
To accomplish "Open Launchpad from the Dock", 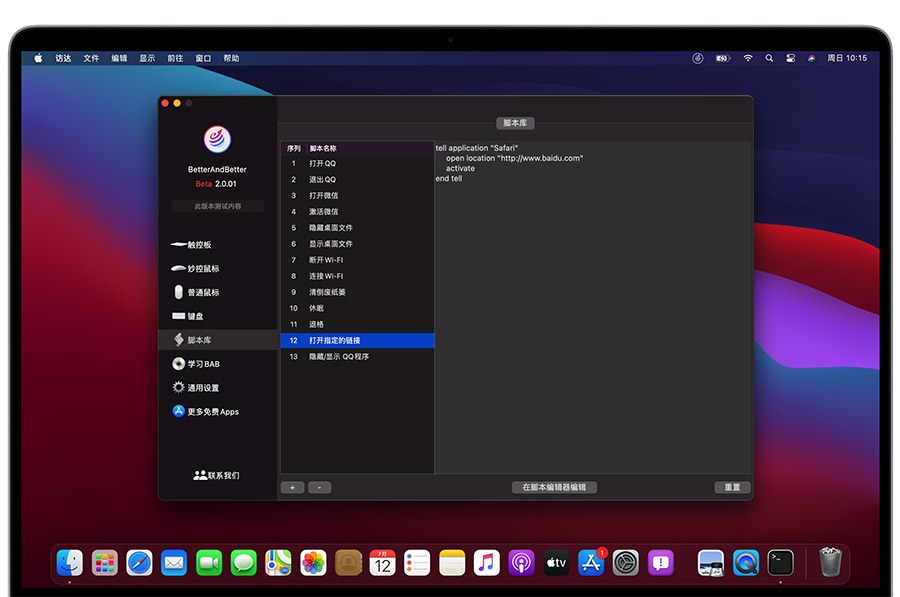I will pyautogui.click(x=104, y=563).
